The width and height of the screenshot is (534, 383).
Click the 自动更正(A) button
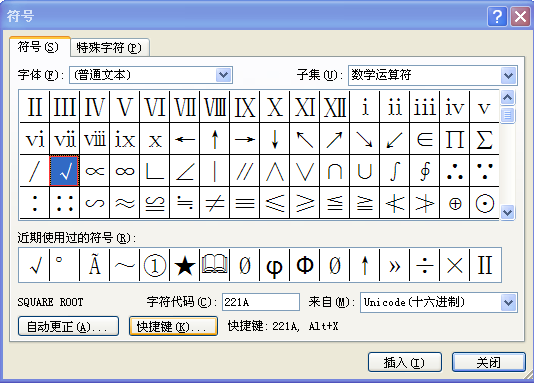click(68, 326)
